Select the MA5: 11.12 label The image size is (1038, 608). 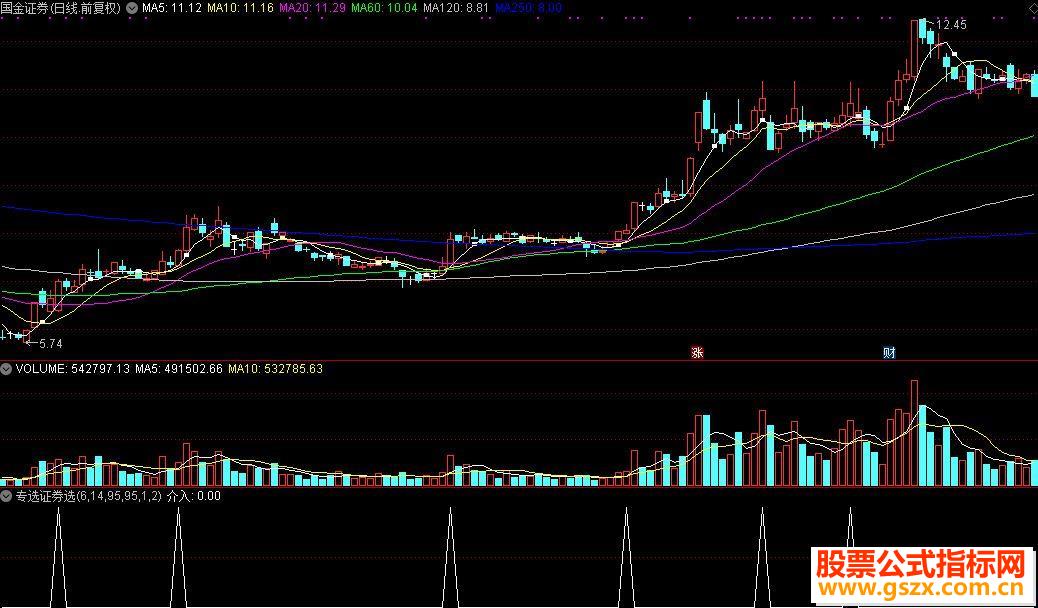click(171, 8)
